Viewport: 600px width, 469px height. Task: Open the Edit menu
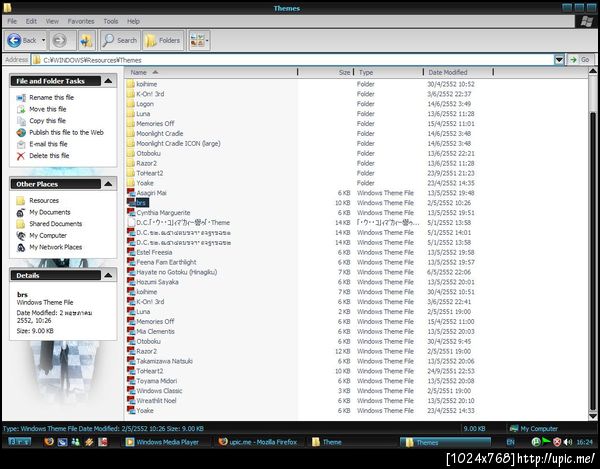tap(31, 21)
